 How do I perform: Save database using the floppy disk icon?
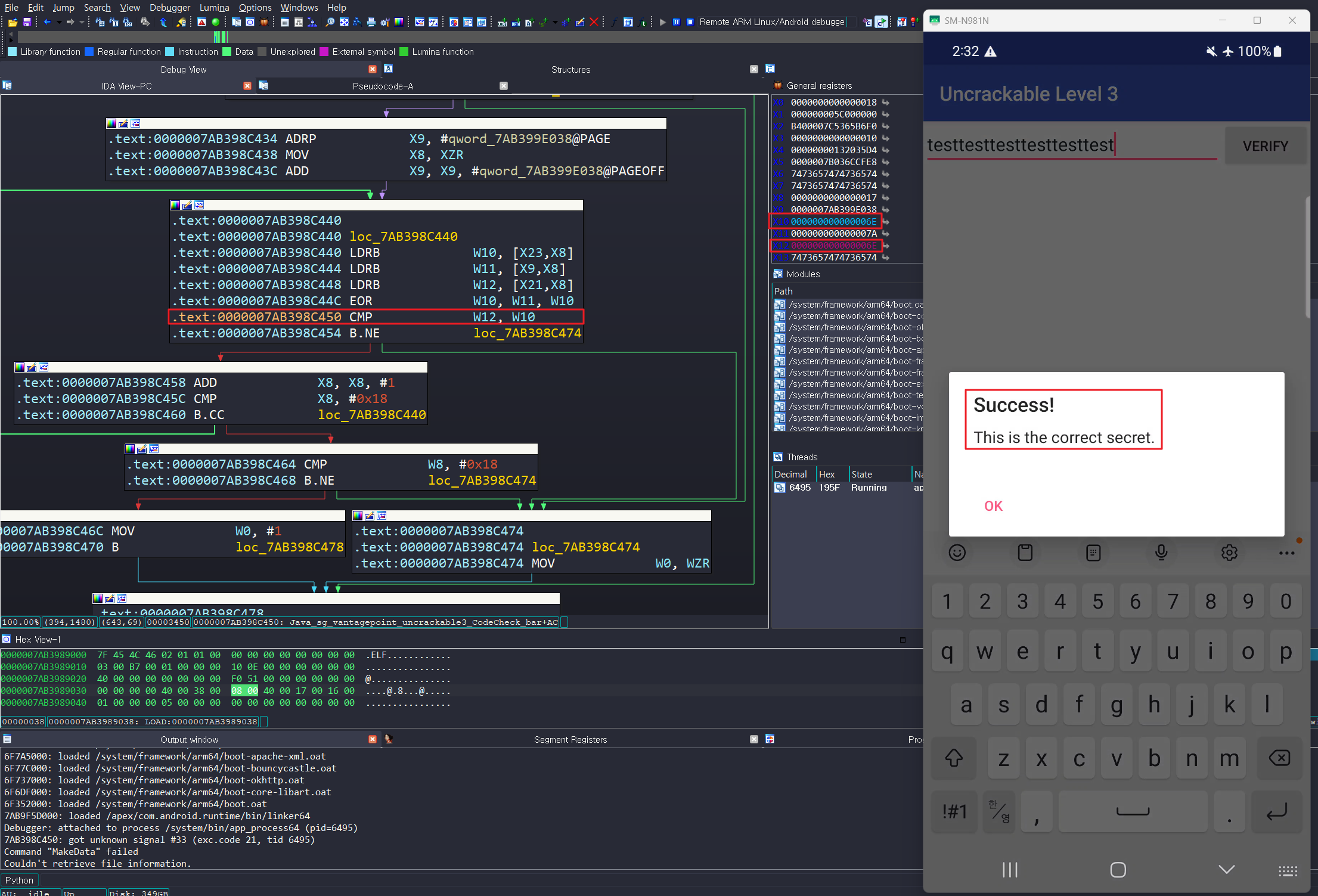tap(27, 22)
